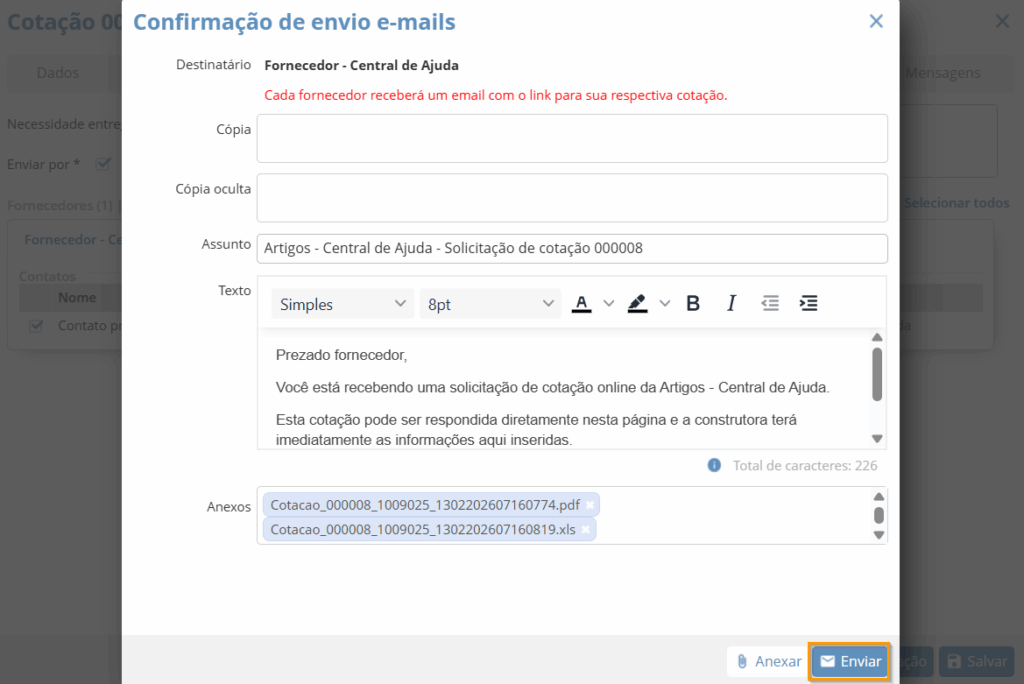Expand the highlight color options arrow
1024x684 pixels.
(x=664, y=304)
